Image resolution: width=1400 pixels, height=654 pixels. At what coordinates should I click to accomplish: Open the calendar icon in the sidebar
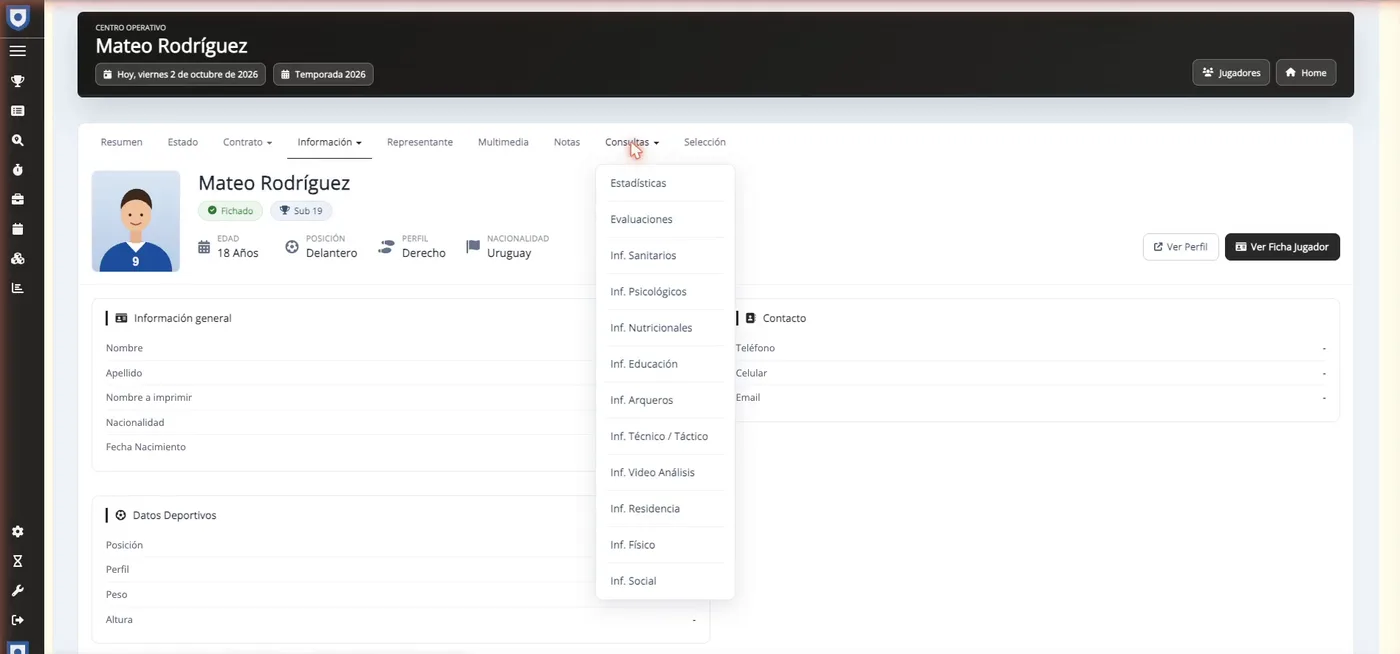click(18, 229)
